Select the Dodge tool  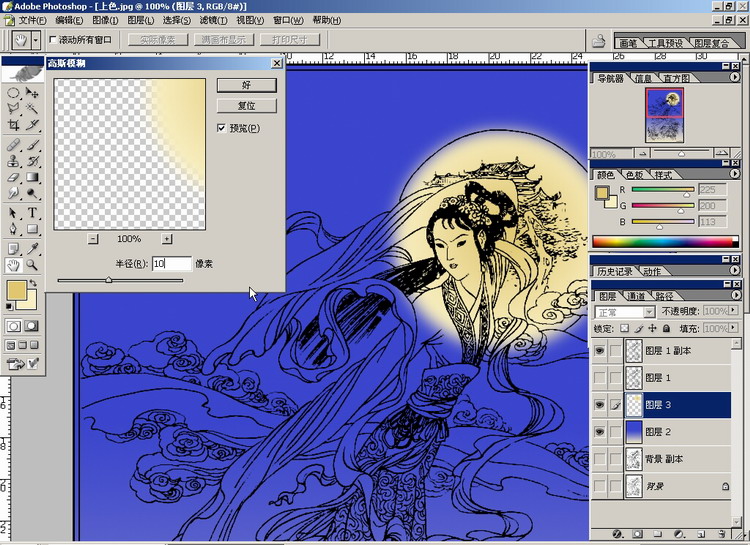click(x=32, y=193)
